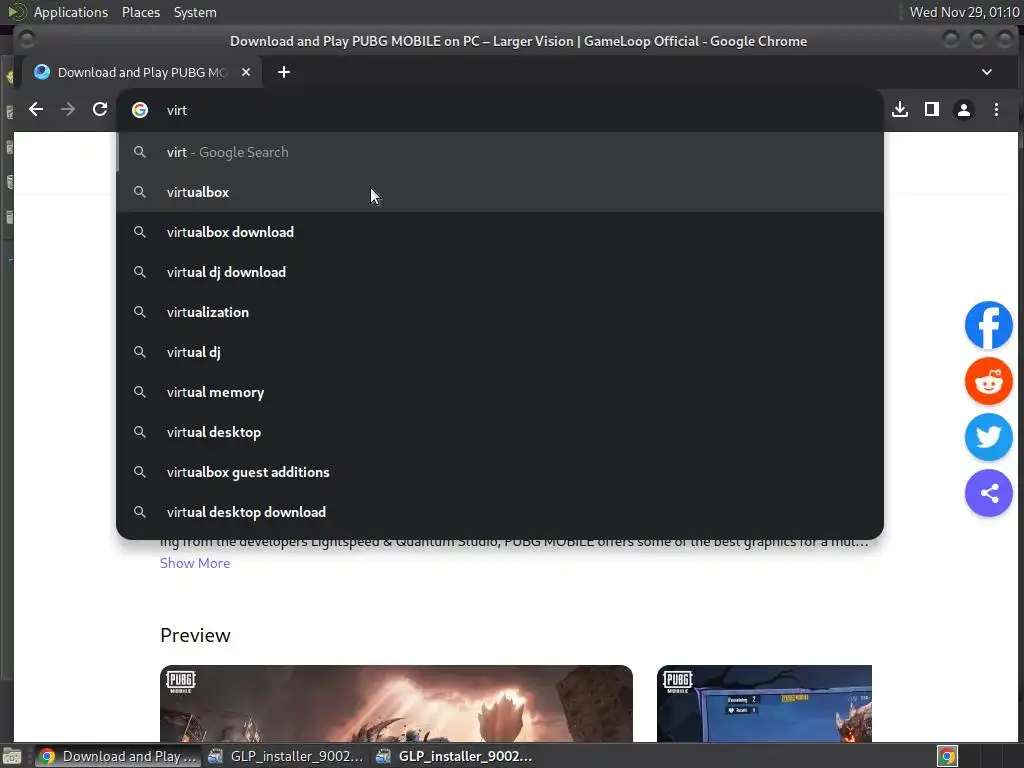The width and height of the screenshot is (1024, 768).
Task: Click the show desktop icon in taskbar
Action: (12, 756)
